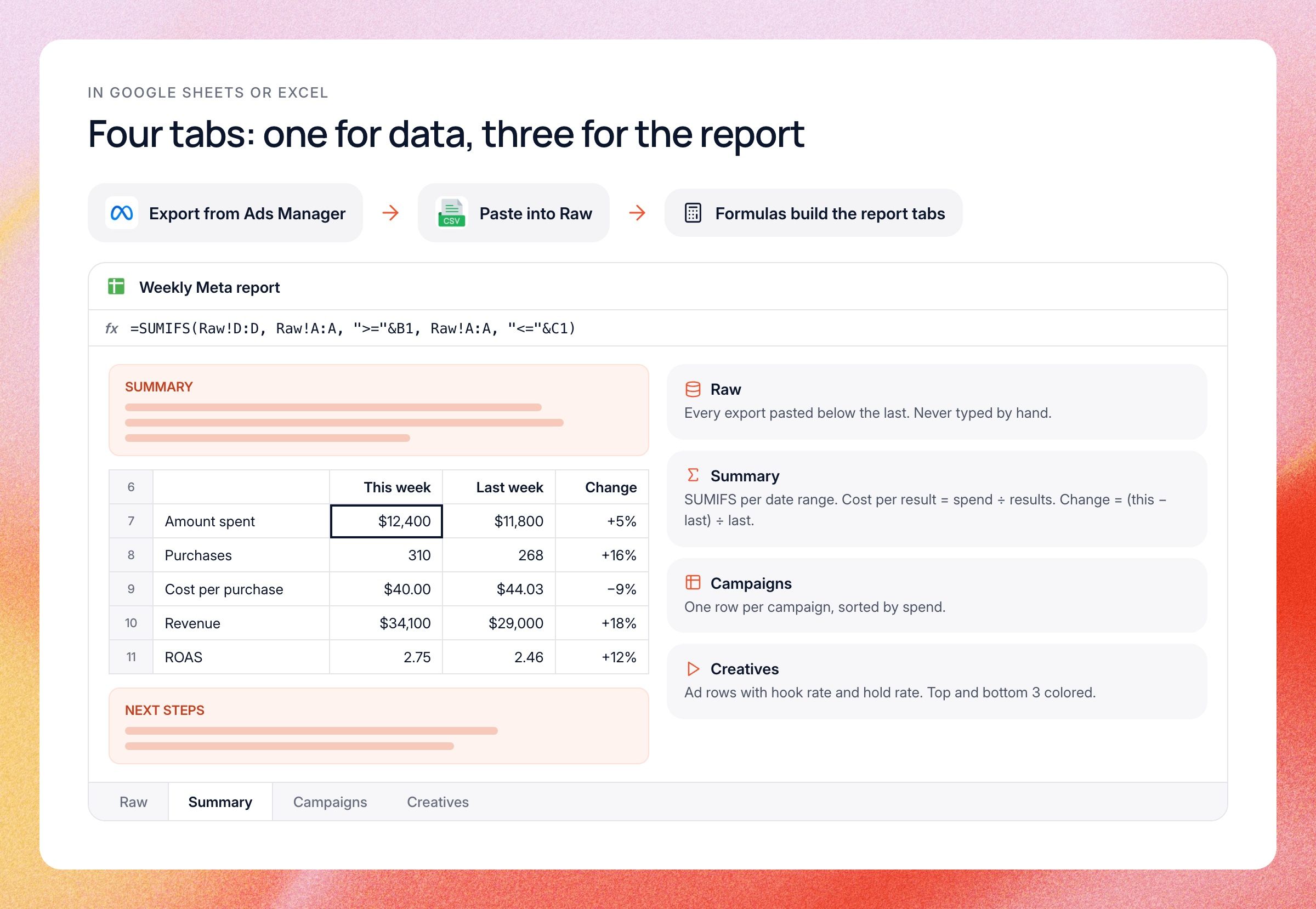Screen dimensions: 1316x909
Task: Click the 2.75 ROAS cell
Action: (386, 657)
